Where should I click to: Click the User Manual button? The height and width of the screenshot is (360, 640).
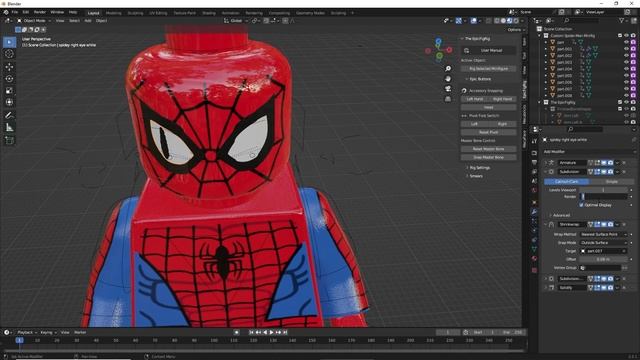coord(489,50)
